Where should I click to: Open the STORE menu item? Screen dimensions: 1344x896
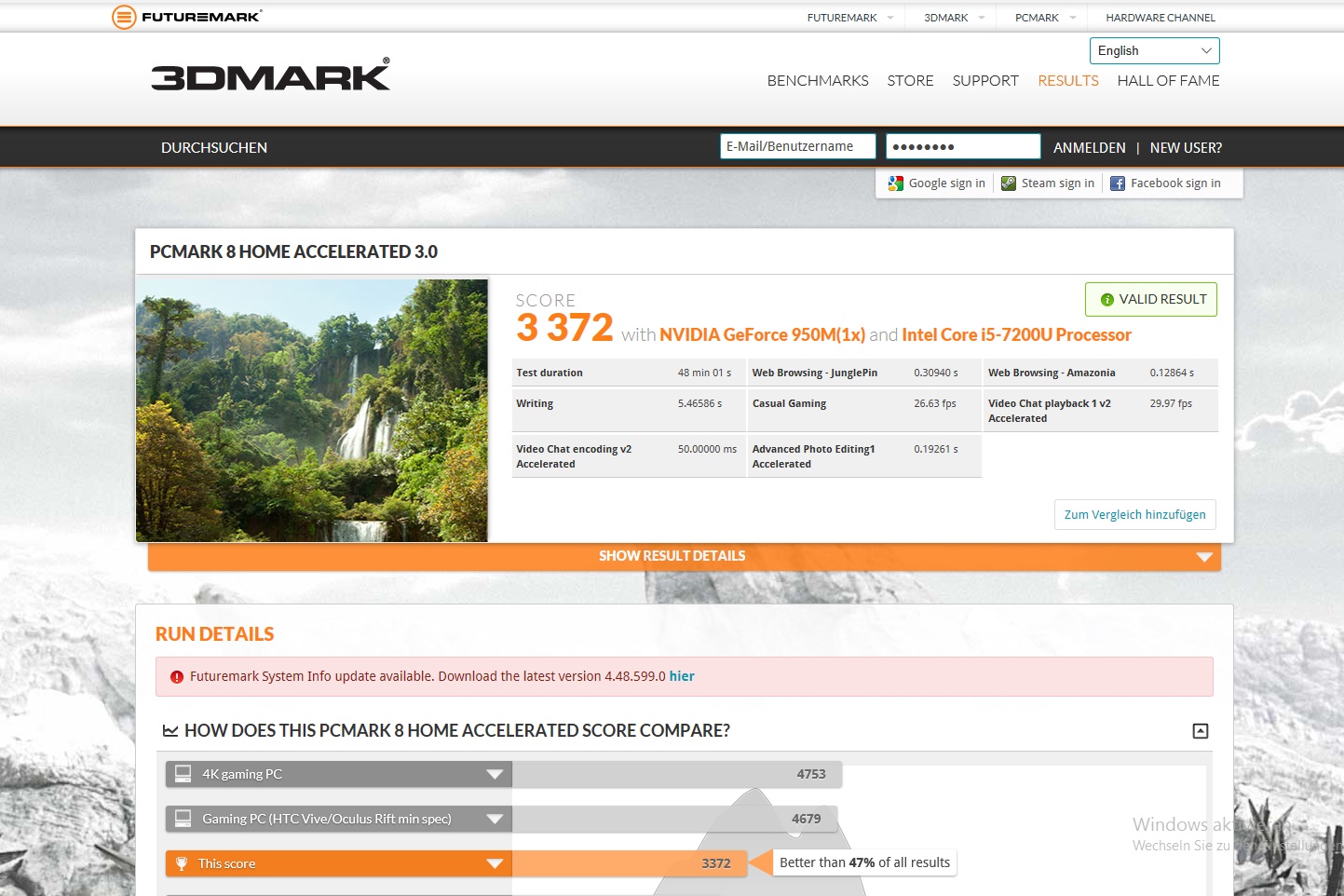tap(910, 81)
